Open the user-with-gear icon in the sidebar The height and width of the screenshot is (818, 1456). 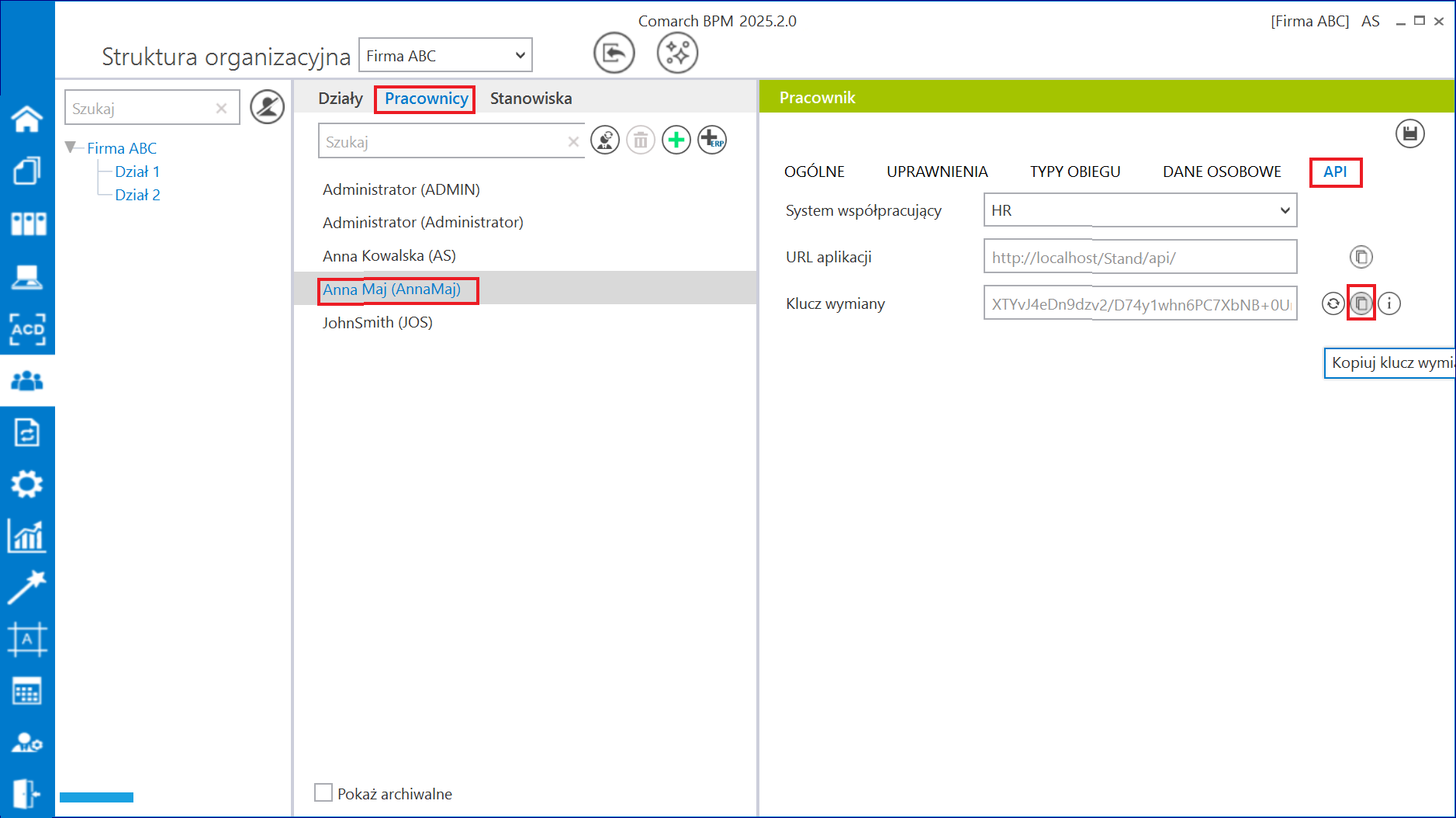tap(27, 743)
